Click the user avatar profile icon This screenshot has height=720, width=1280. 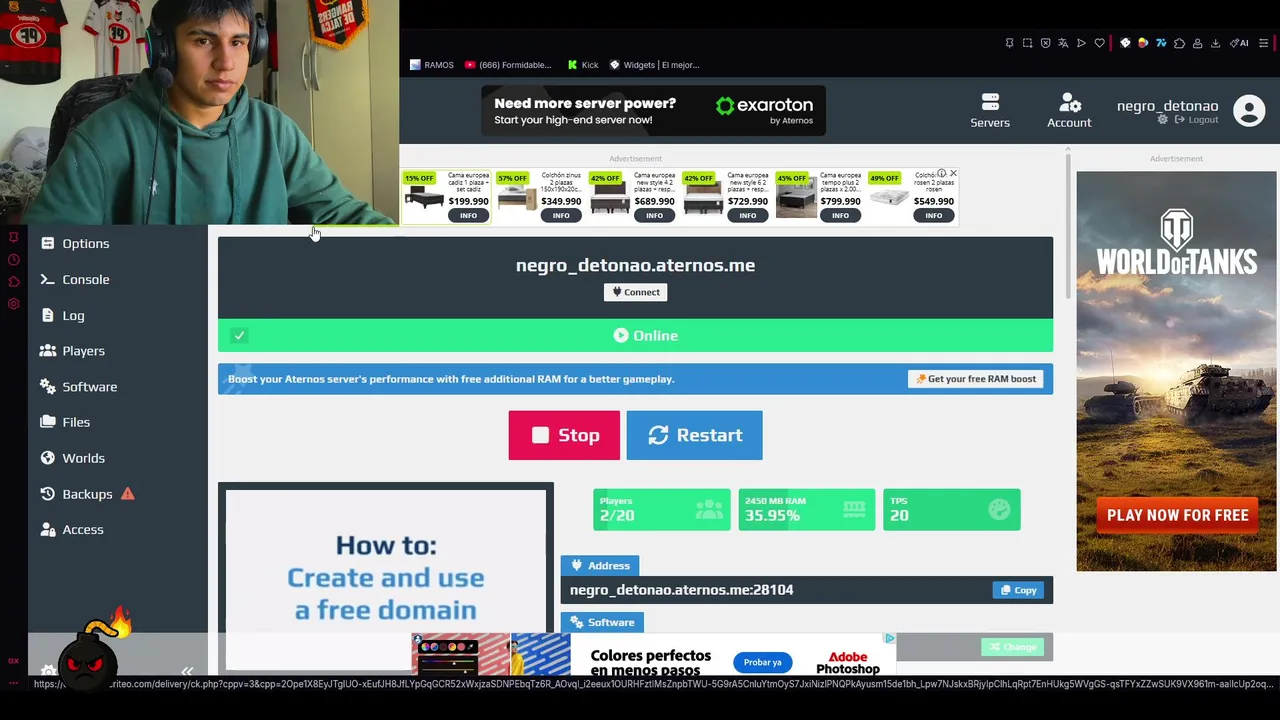[1249, 110]
